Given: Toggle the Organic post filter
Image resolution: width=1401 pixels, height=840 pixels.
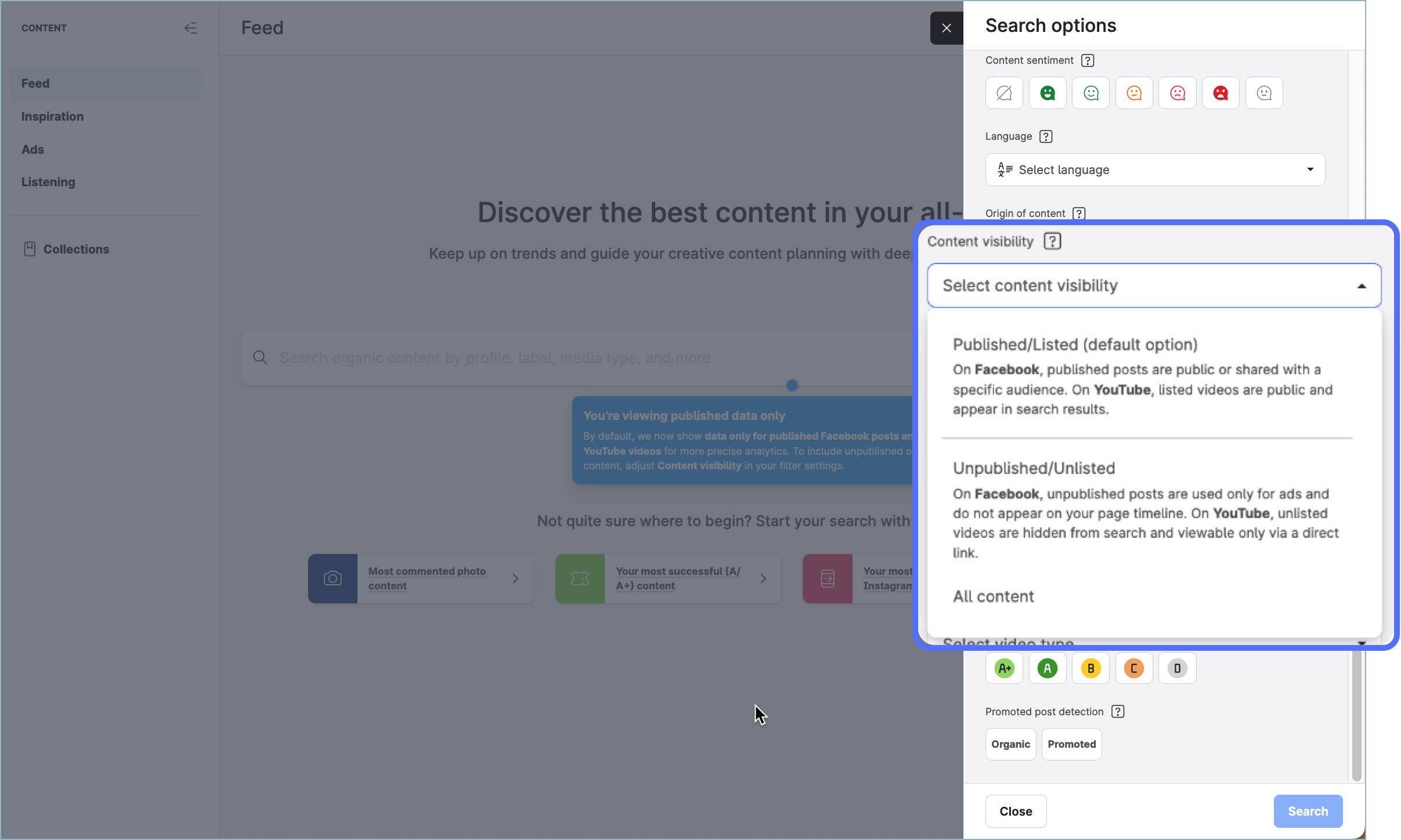Looking at the screenshot, I should point(1010,744).
